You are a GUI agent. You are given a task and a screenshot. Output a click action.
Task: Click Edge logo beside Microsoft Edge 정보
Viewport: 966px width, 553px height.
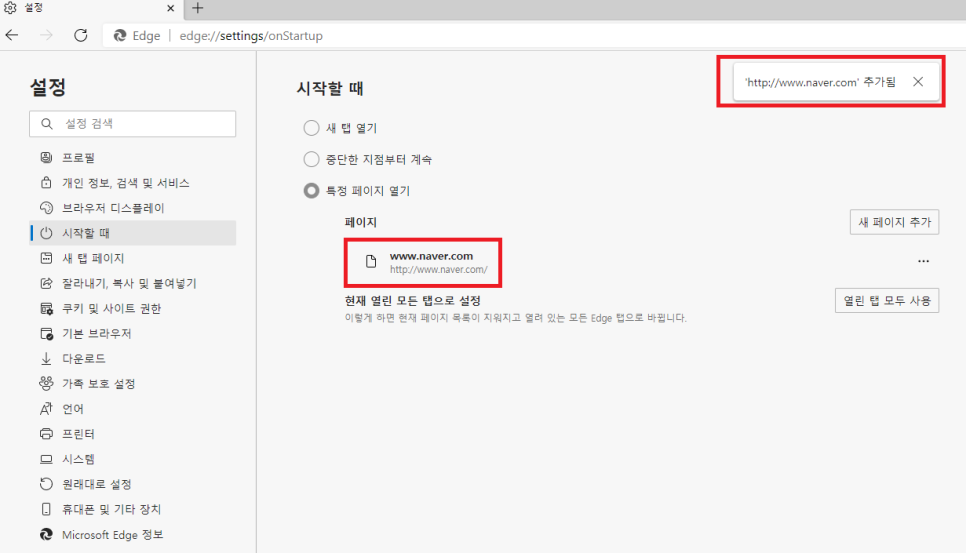(46, 535)
